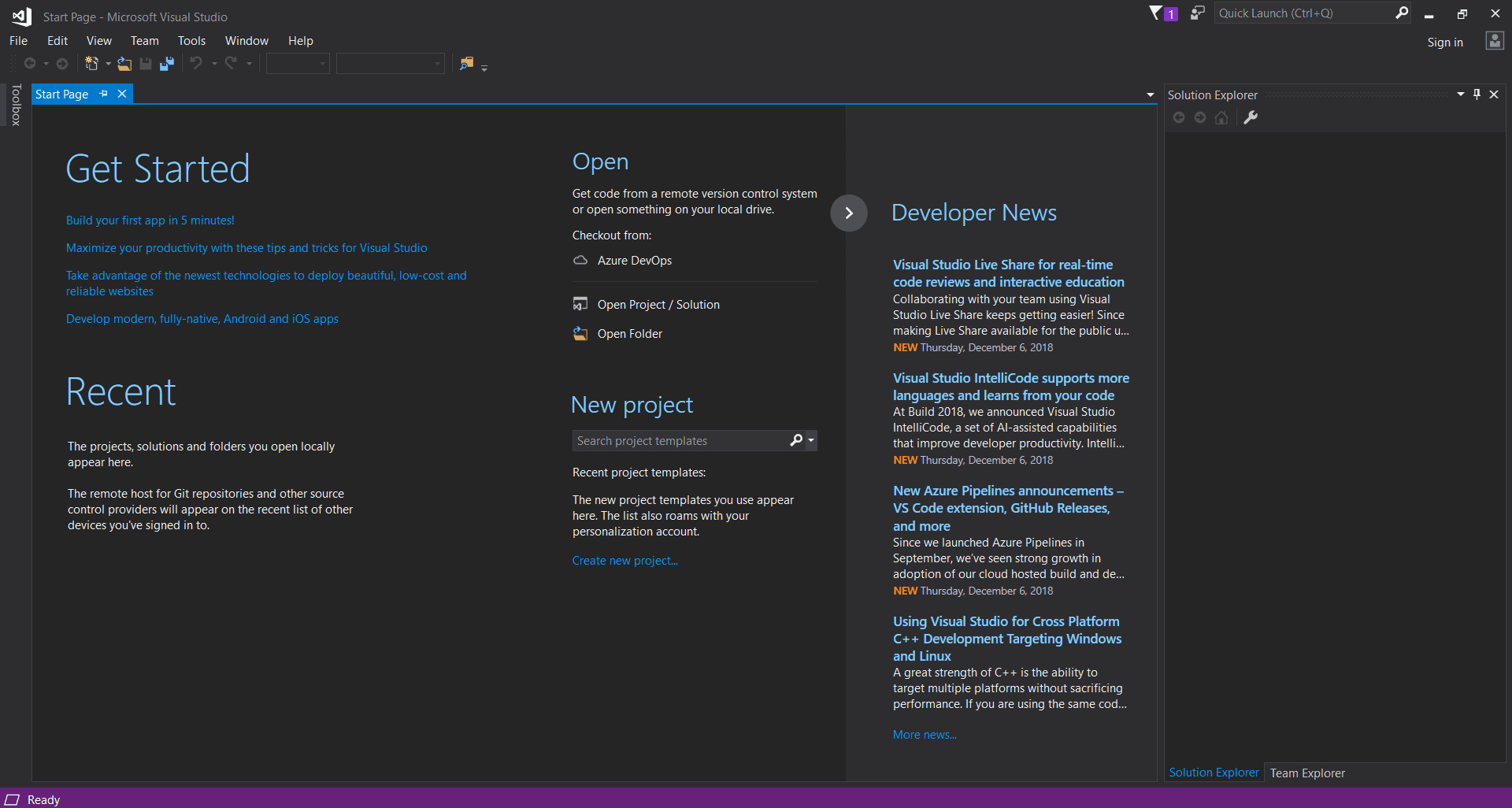Click Solution Explorer Home icon

click(x=1221, y=117)
